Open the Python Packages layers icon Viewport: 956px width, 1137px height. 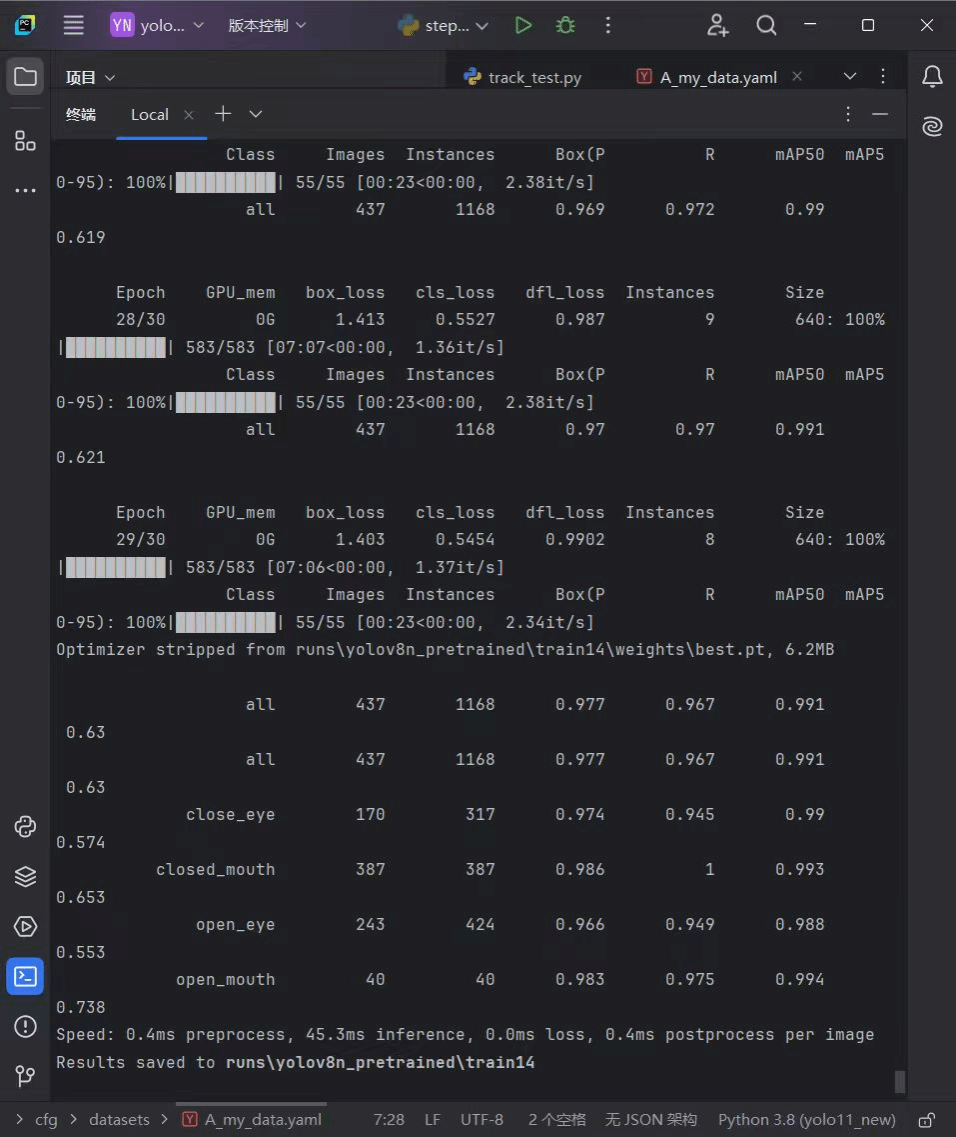25,877
